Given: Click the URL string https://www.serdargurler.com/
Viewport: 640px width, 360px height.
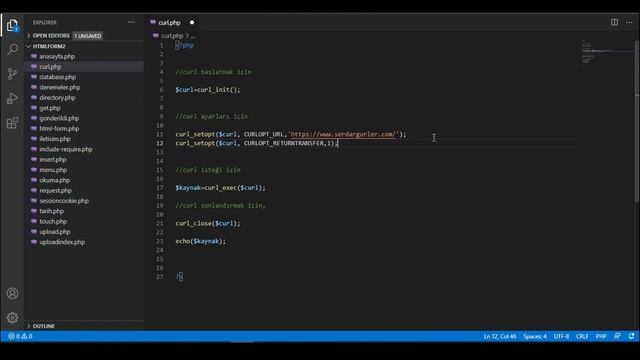Looking at the screenshot, I should (x=343, y=134).
